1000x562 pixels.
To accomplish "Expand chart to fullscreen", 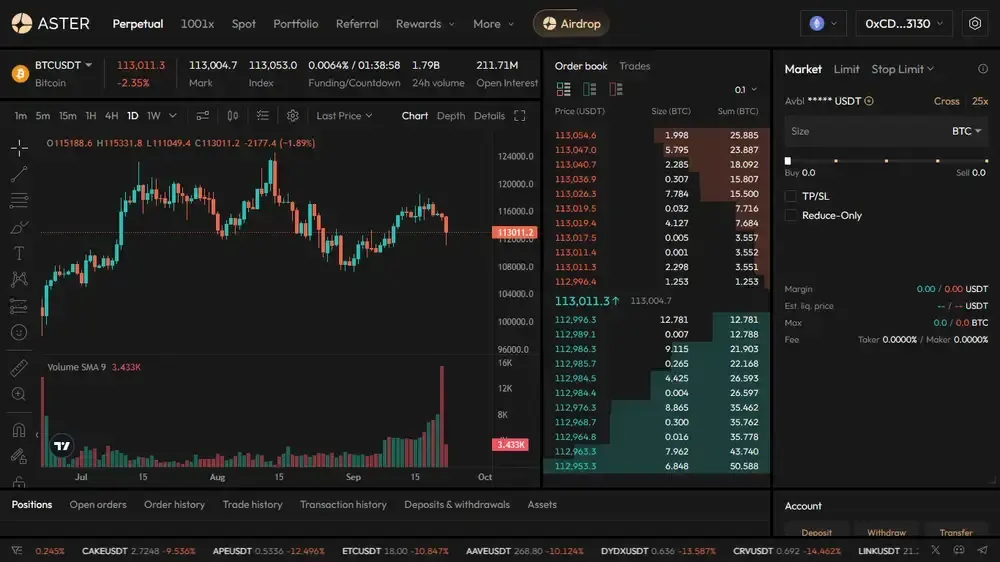I will click(520, 115).
